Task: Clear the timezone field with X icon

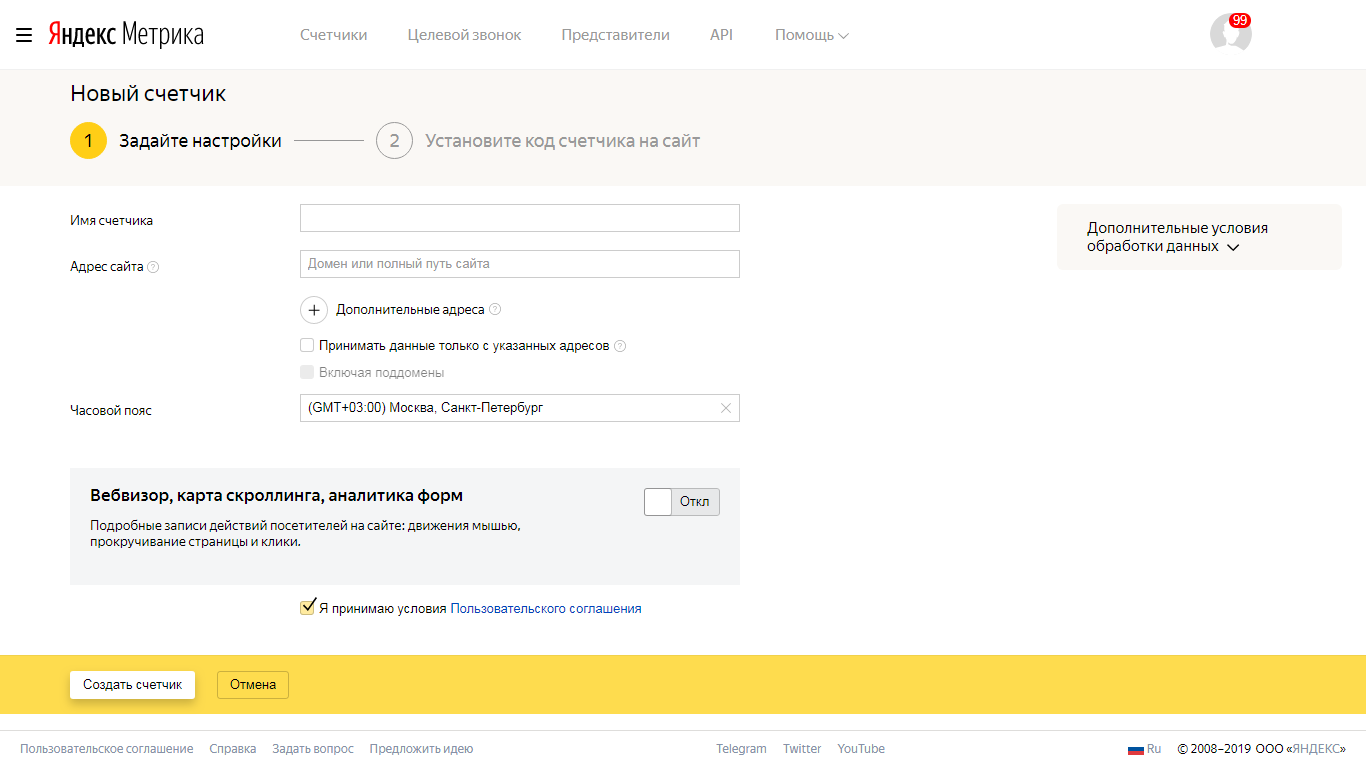Action: pyautogui.click(x=726, y=408)
